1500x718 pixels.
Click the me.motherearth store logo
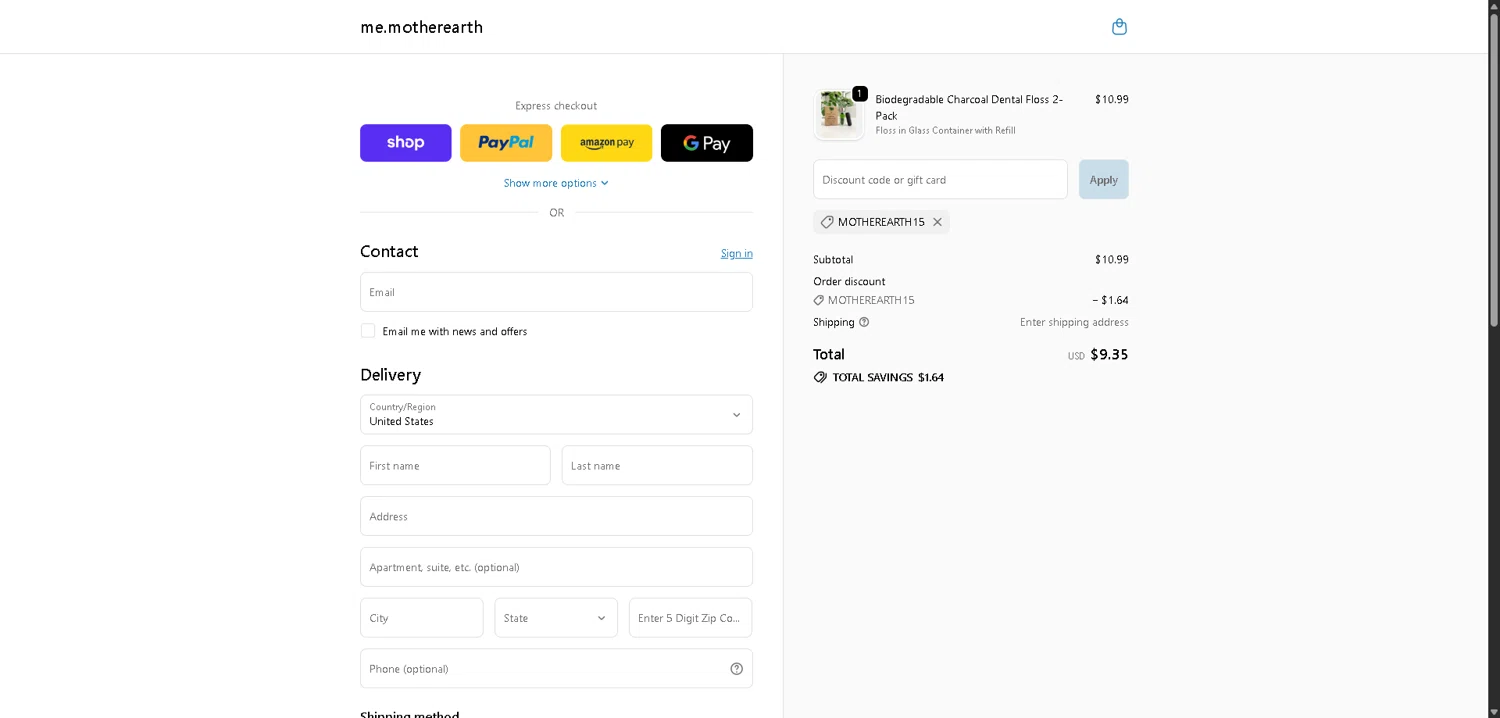click(x=421, y=27)
